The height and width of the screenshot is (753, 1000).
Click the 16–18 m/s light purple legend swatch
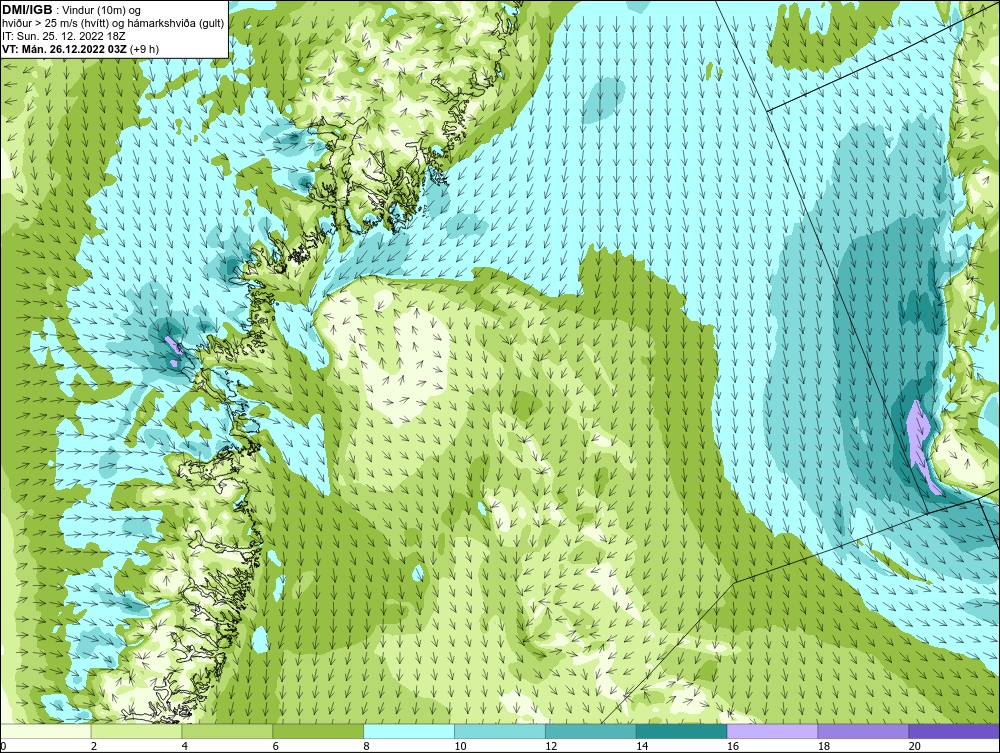pyautogui.click(x=772, y=731)
